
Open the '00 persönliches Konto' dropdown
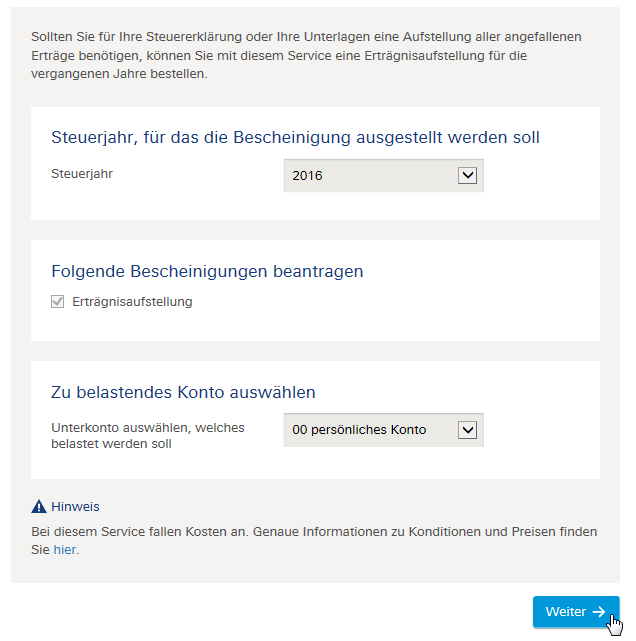383,430
